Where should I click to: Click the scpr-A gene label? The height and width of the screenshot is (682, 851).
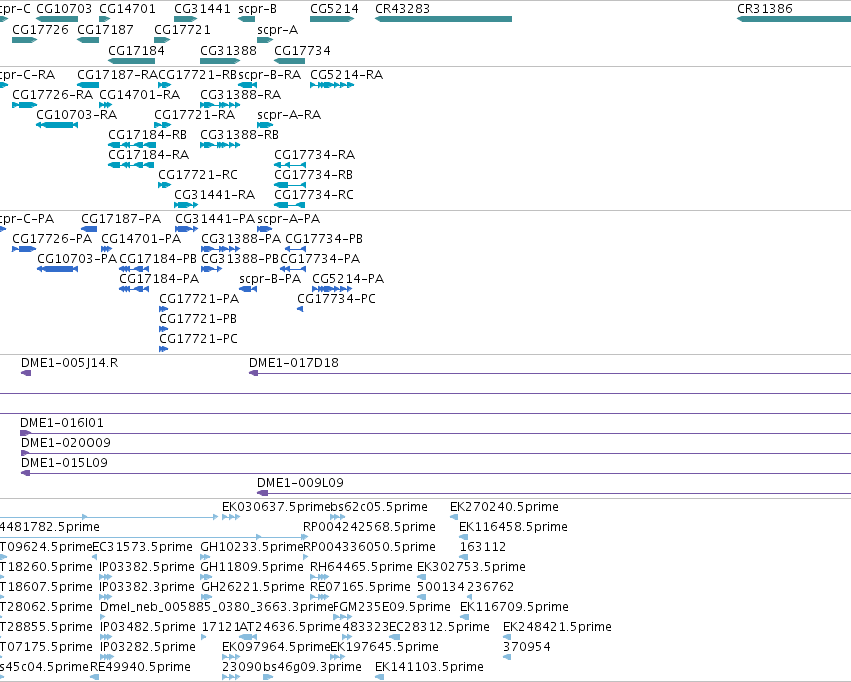[x=277, y=30]
